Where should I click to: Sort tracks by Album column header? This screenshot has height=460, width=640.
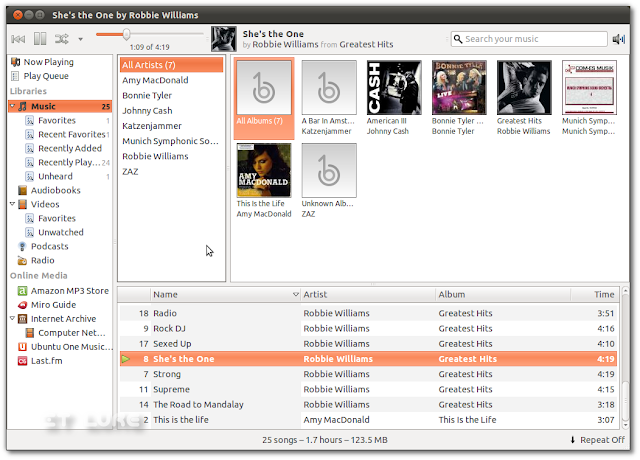coord(503,294)
